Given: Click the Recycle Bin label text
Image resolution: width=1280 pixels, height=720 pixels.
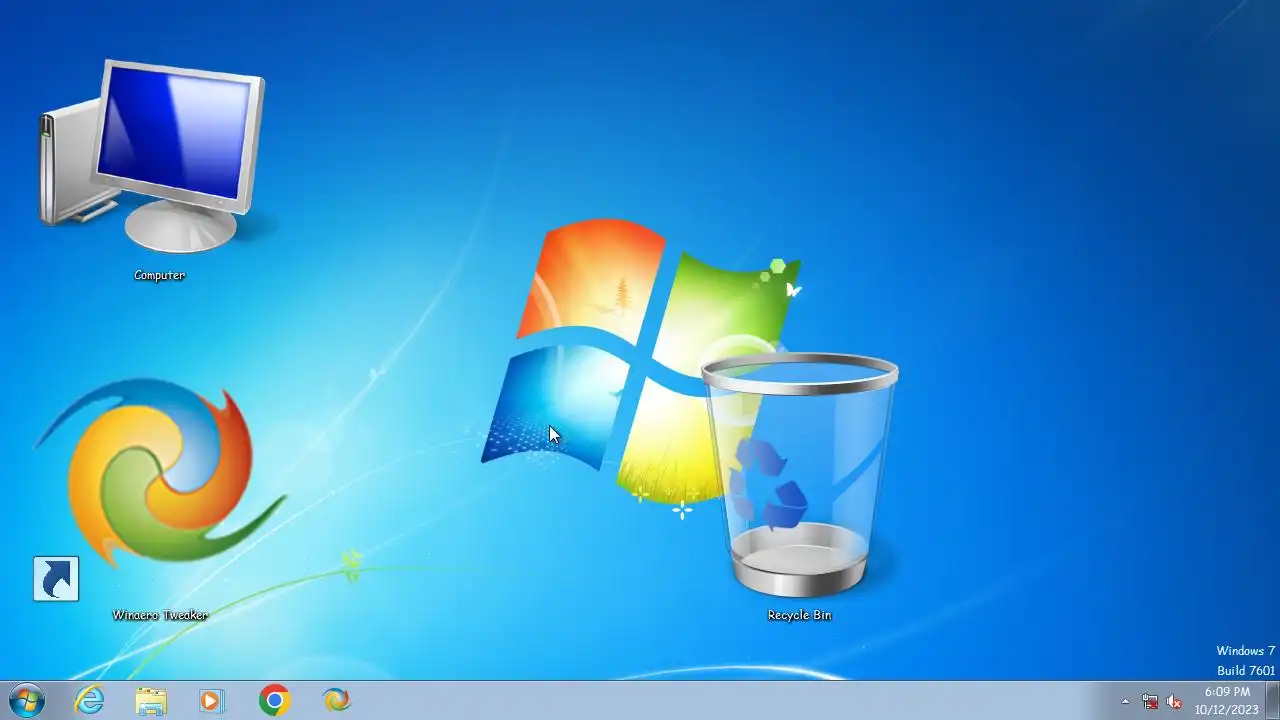Looking at the screenshot, I should pos(799,615).
